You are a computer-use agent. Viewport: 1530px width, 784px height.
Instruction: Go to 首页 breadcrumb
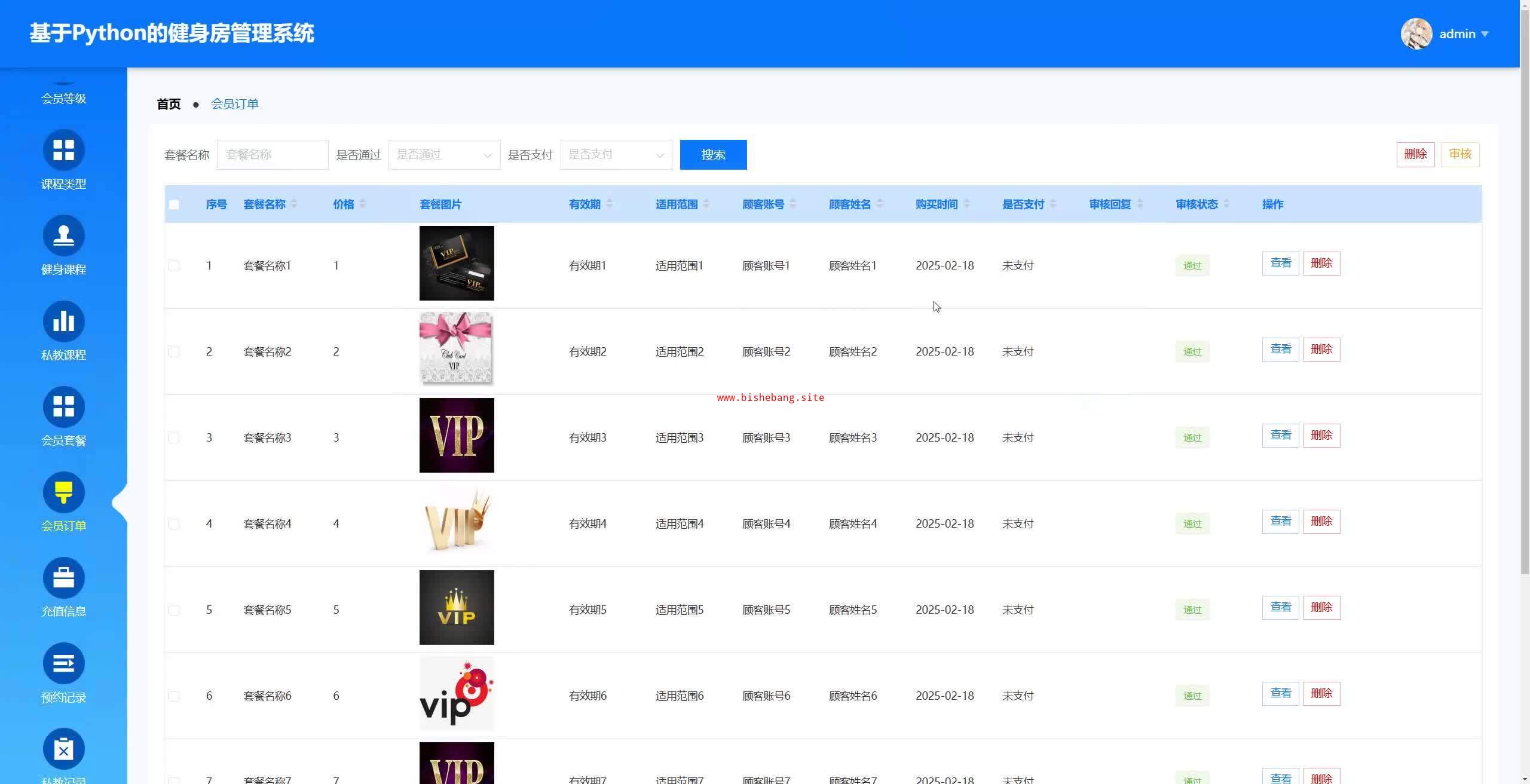tap(169, 104)
